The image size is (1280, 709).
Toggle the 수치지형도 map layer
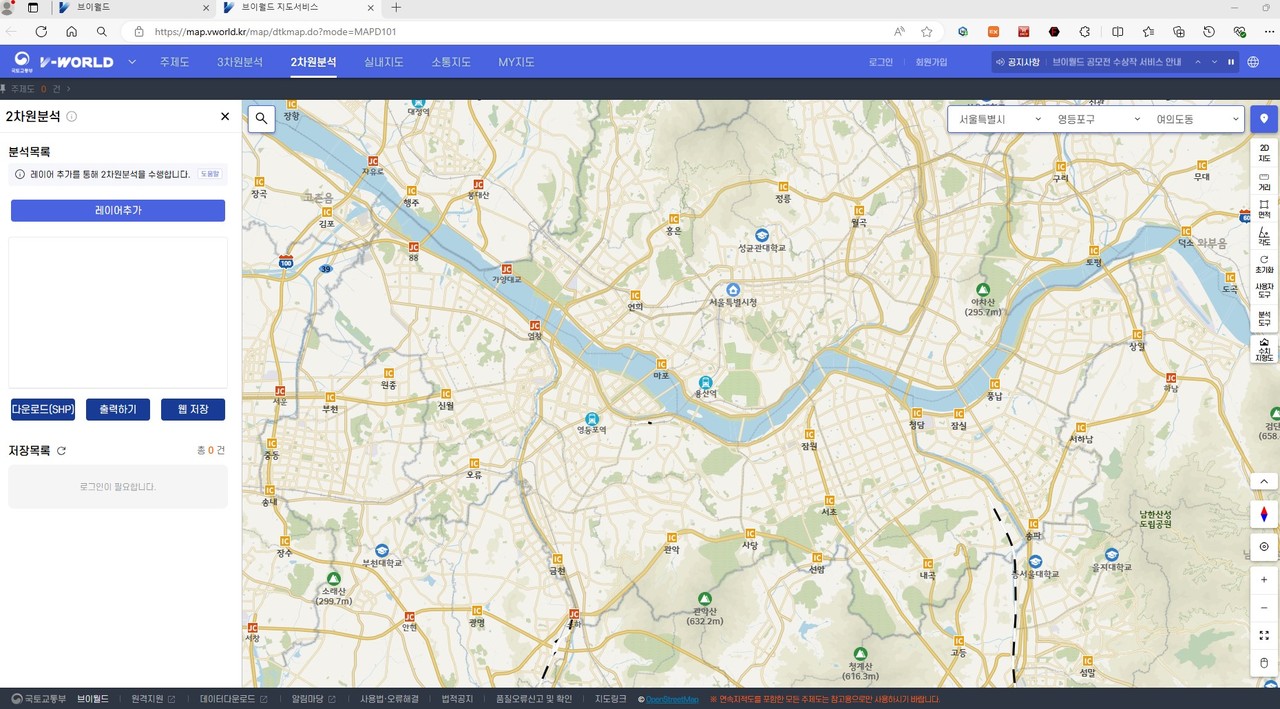(x=1264, y=348)
